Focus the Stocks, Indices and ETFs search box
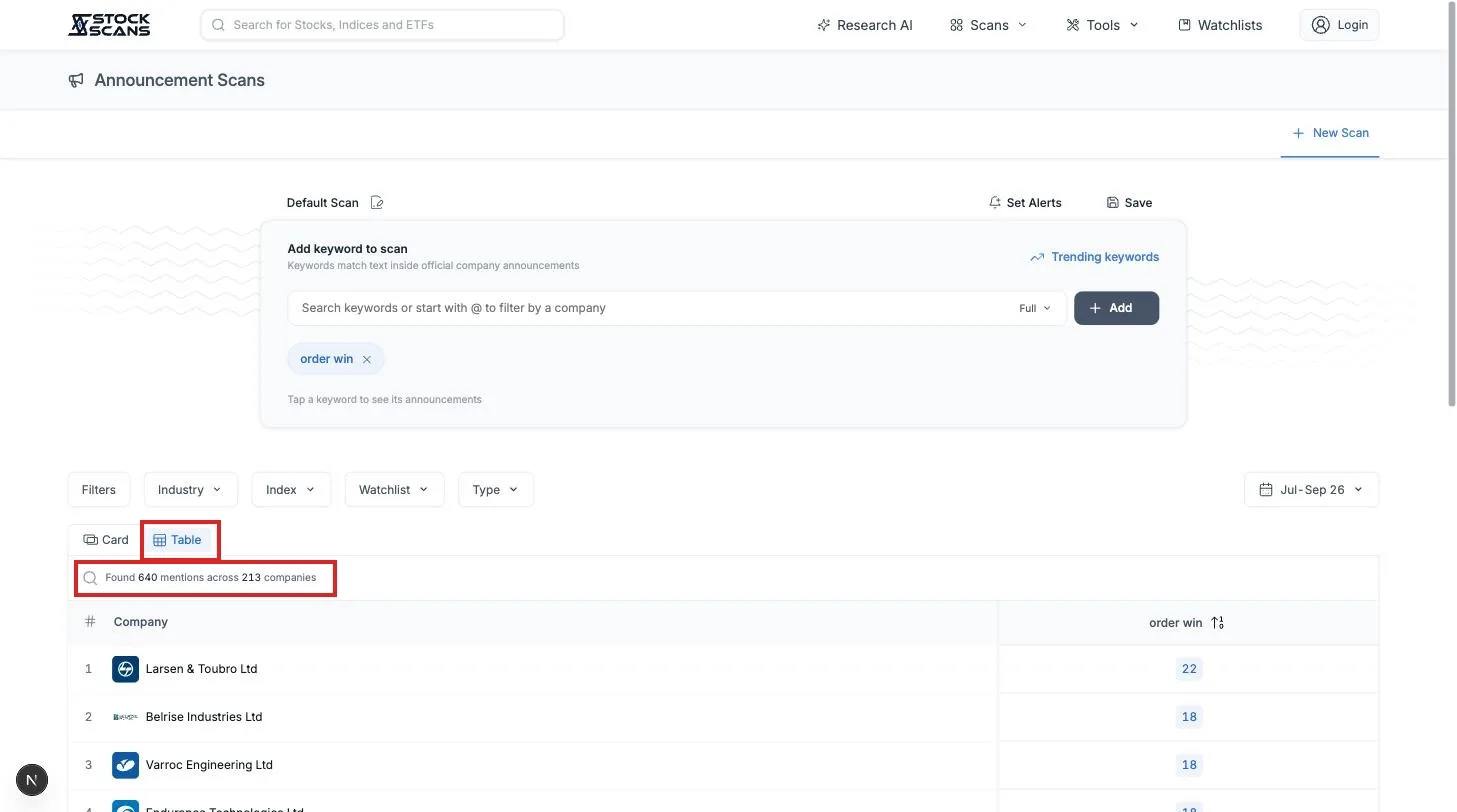 tap(382, 25)
